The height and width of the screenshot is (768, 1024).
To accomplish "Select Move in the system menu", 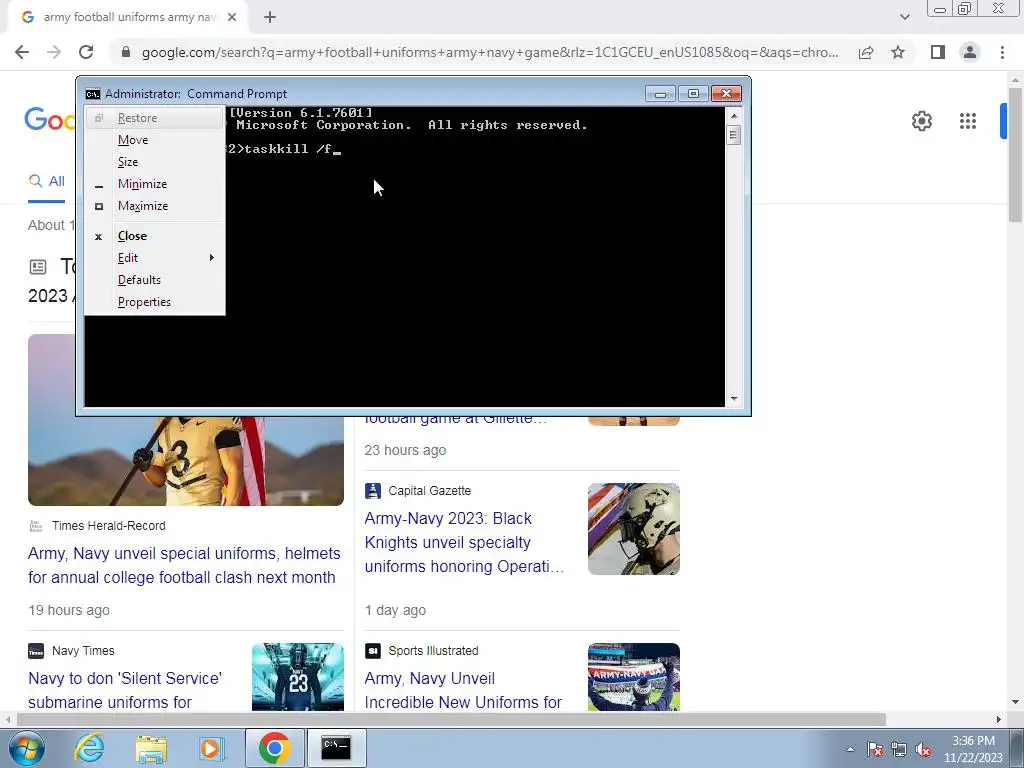I will [155, 140].
